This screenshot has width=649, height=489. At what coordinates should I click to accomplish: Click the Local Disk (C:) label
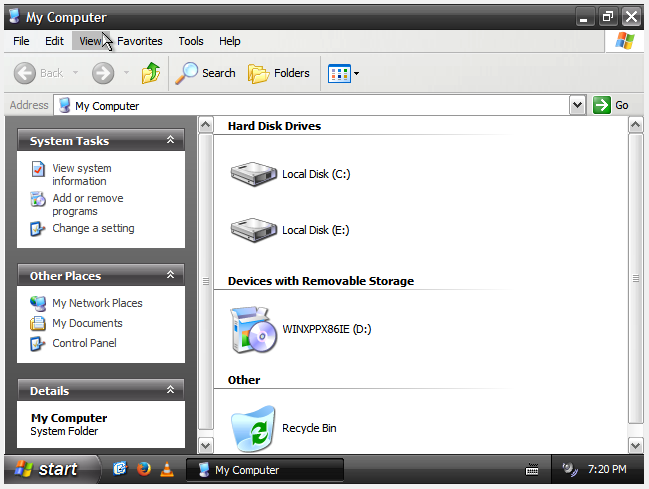click(x=316, y=174)
